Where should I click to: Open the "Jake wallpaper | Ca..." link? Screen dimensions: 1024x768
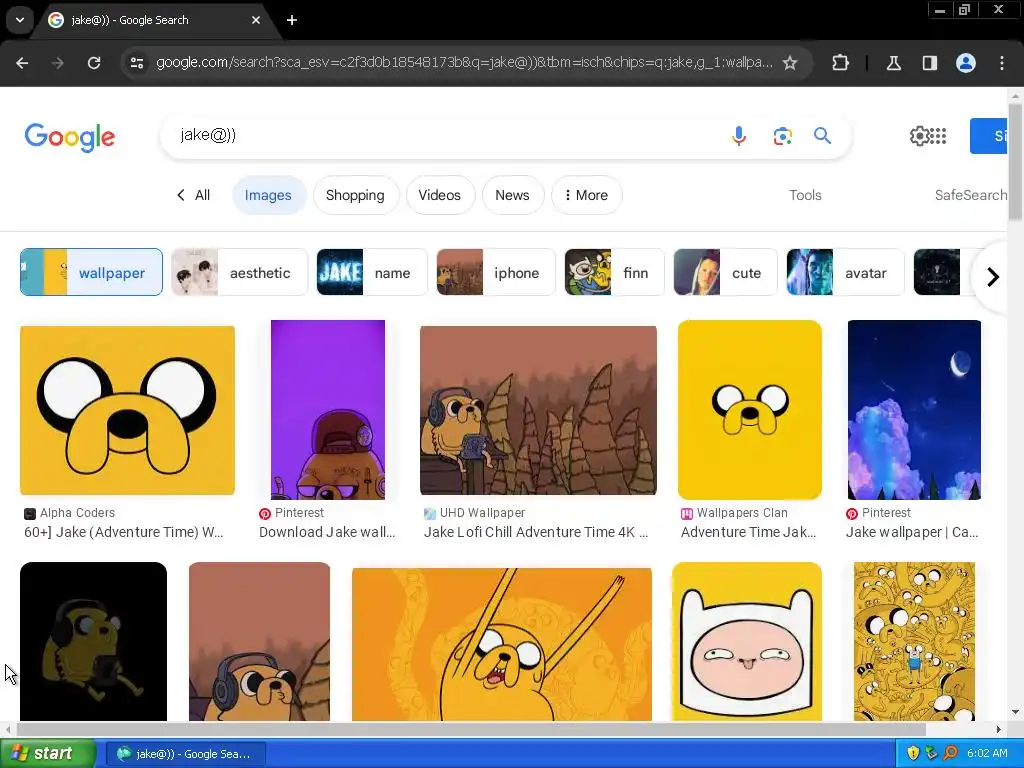click(x=912, y=532)
